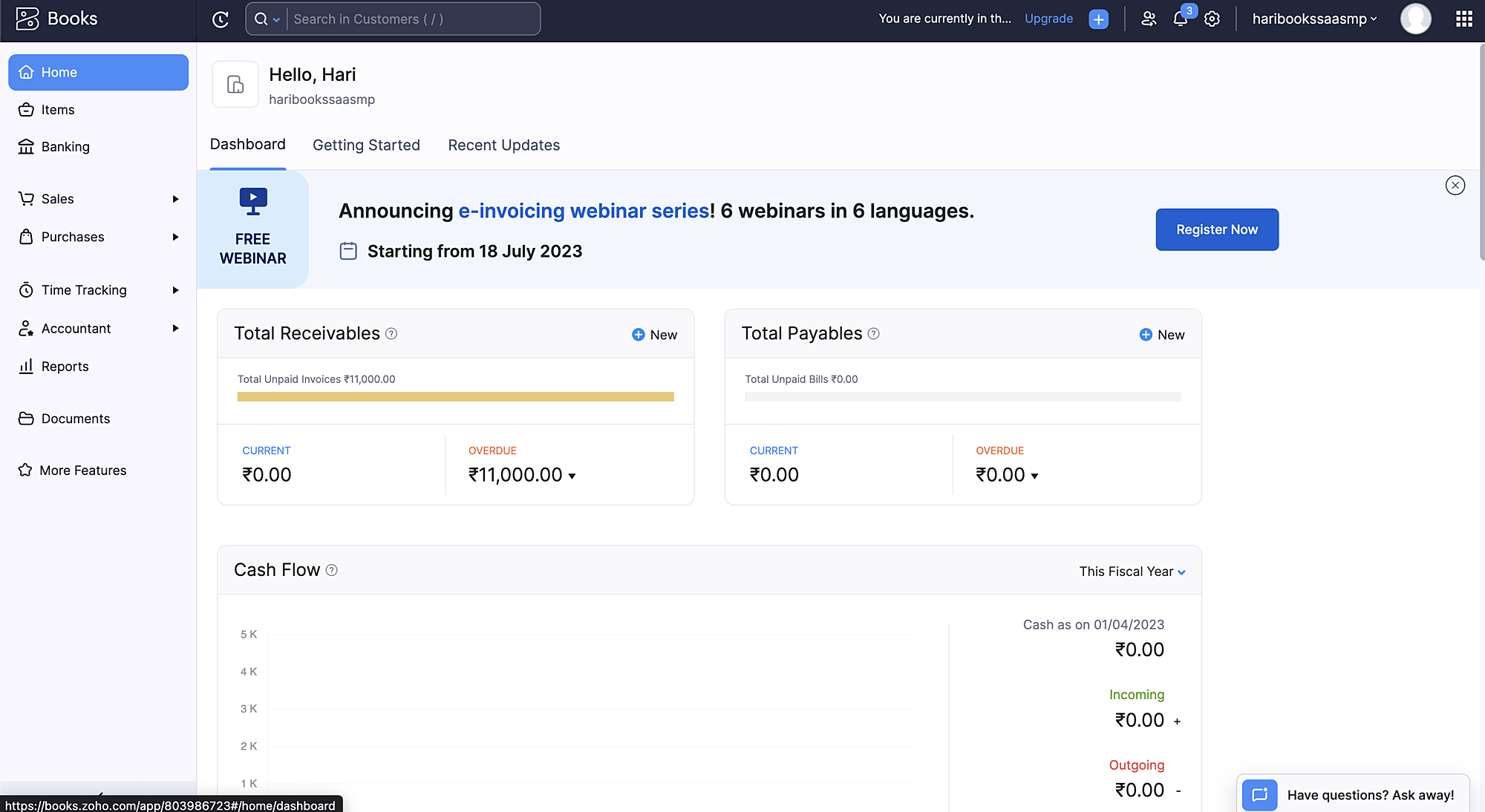
Task: Click the Total Receivables help icon
Action: 391,334
